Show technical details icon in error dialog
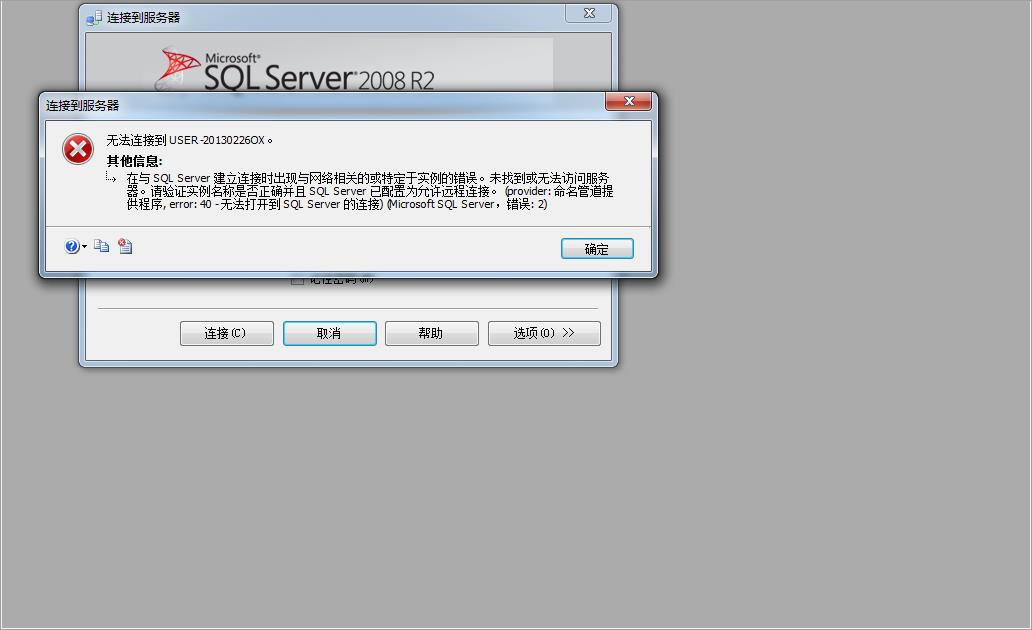 [125, 246]
